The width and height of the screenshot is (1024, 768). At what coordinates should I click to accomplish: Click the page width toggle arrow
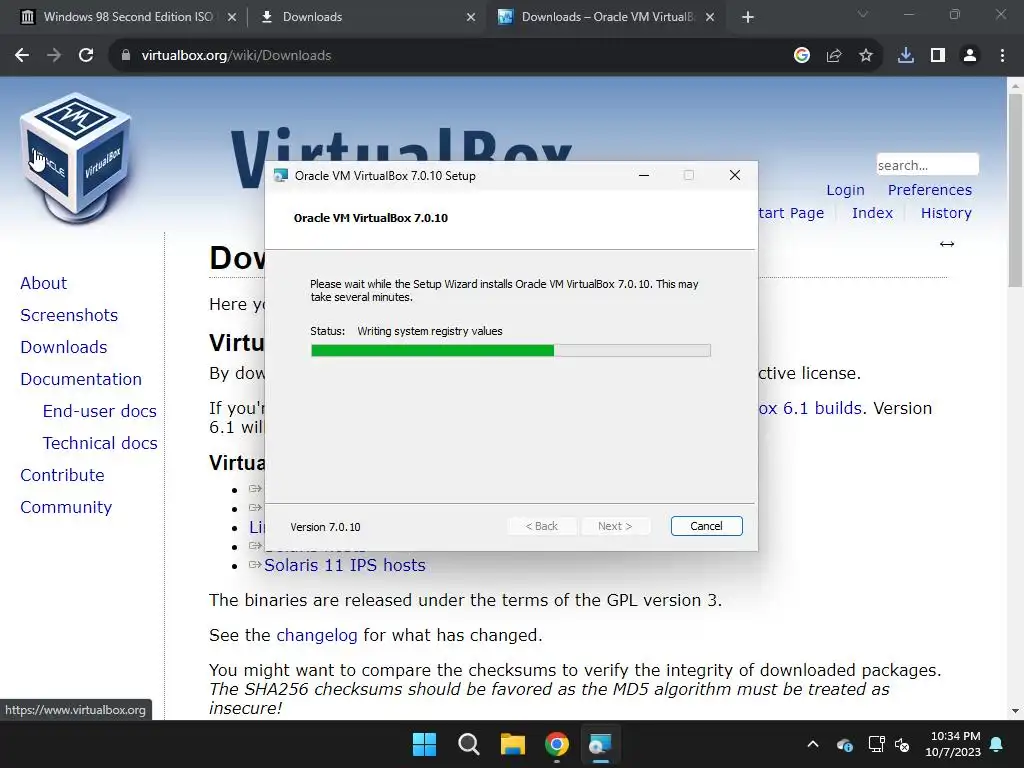tap(947, 244)
